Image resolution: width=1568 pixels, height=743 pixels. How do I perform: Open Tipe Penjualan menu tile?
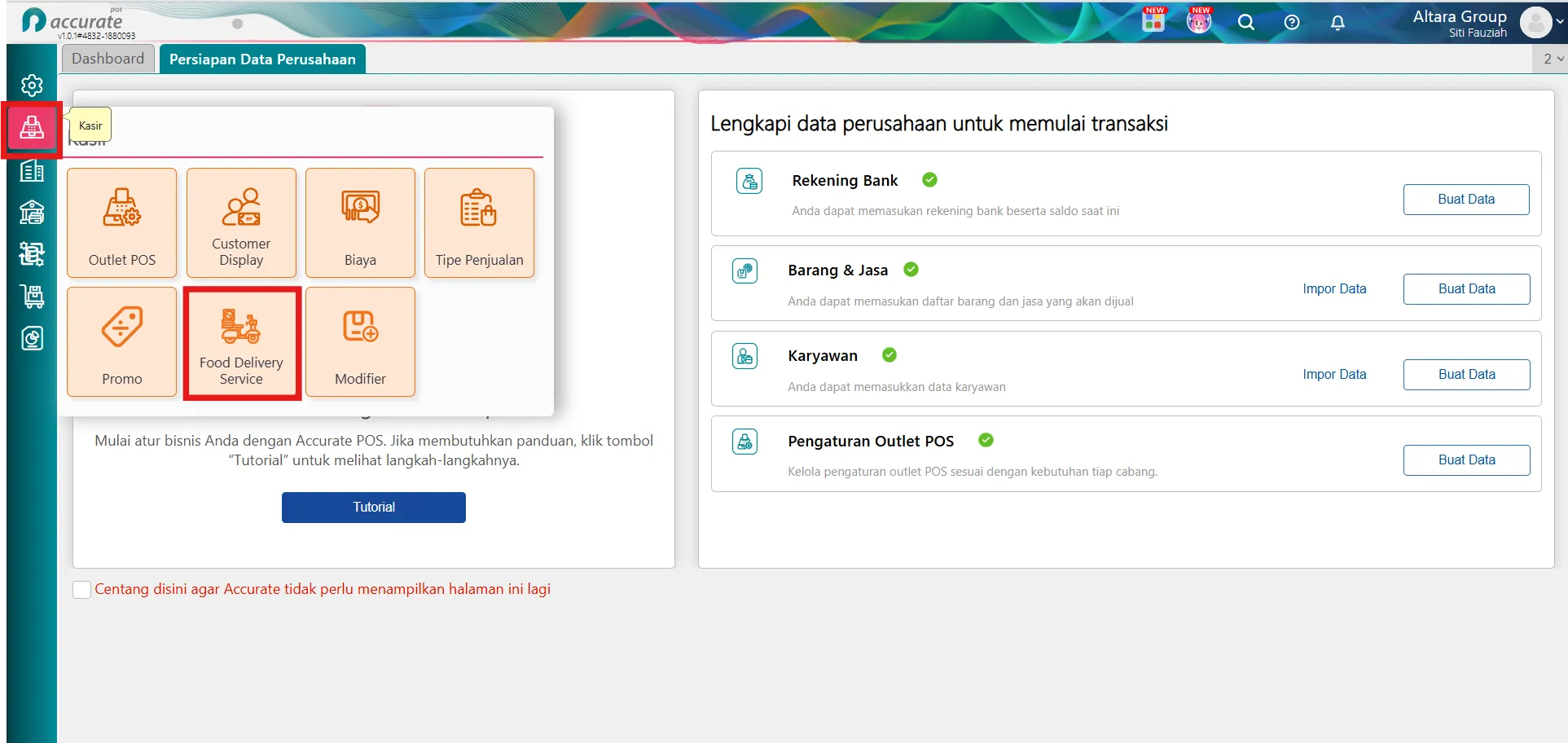(x=479, y=222)
